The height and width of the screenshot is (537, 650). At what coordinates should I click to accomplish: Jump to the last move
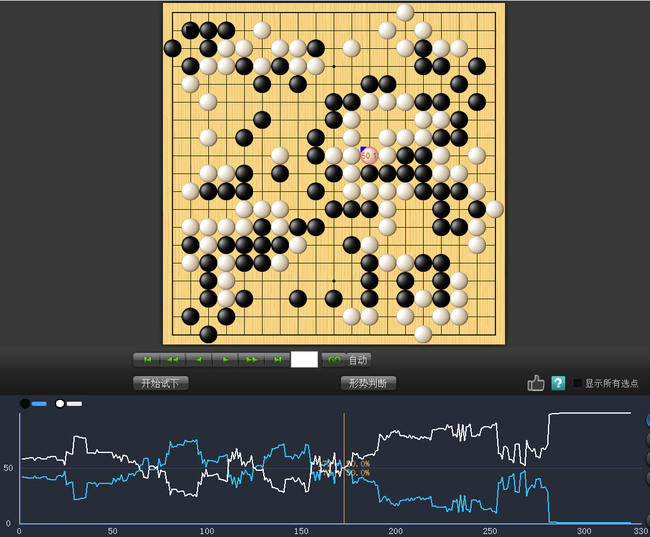(x=277, y=360)
